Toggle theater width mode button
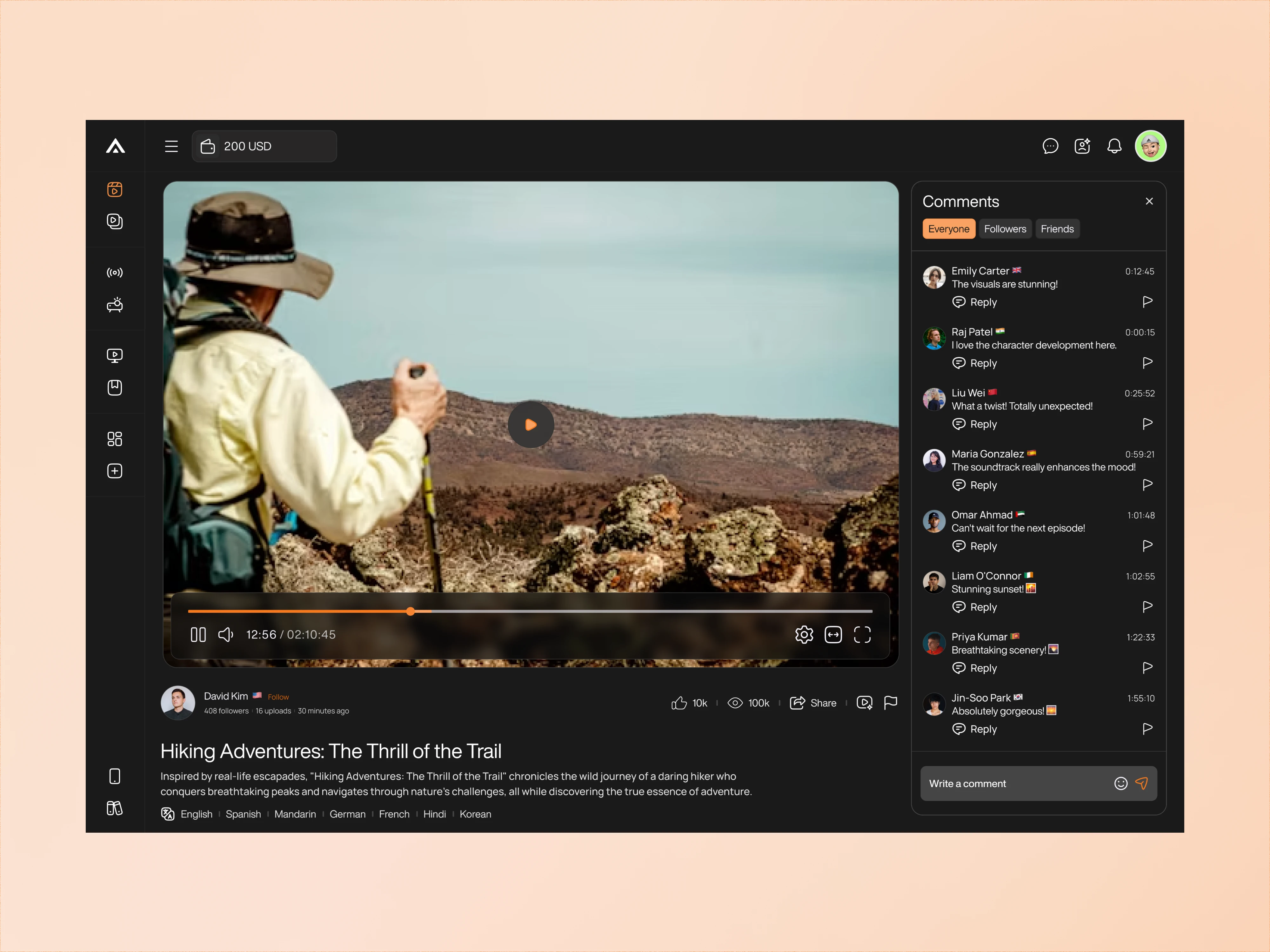The width and height of the screenshot is (1270, 952). tap(833, 635)
